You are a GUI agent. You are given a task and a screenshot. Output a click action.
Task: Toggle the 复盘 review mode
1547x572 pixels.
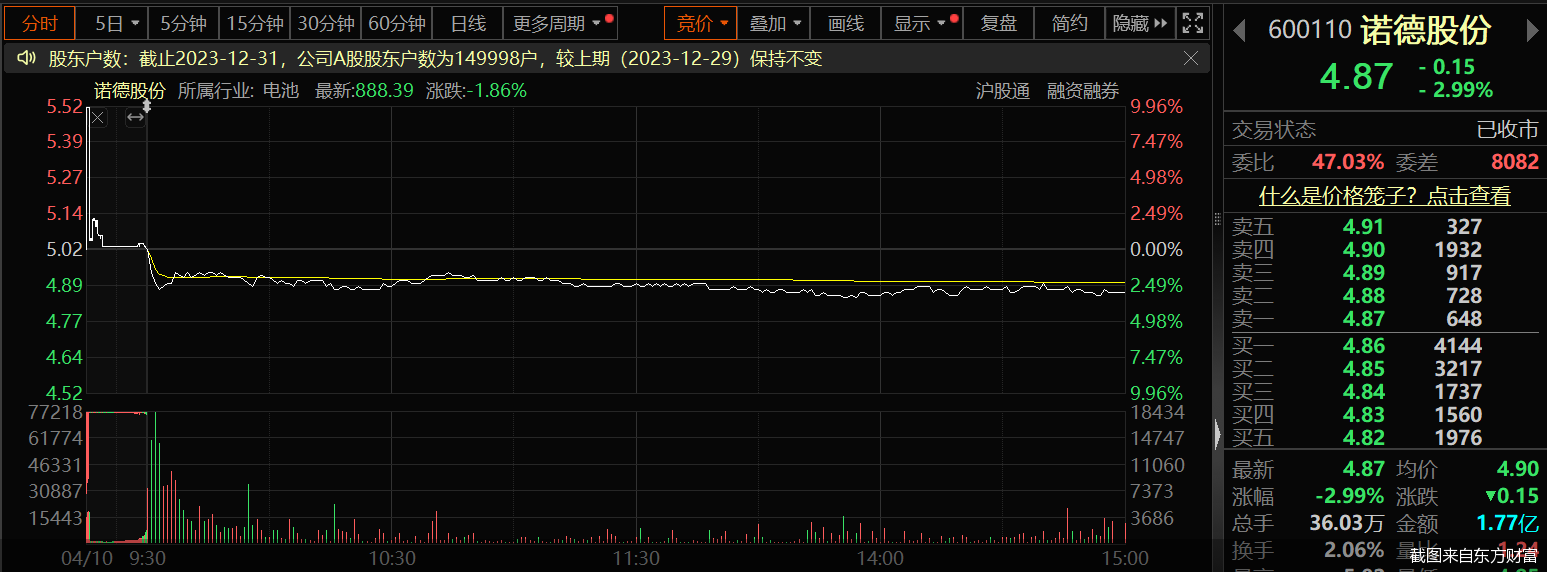tap(998, 23)
